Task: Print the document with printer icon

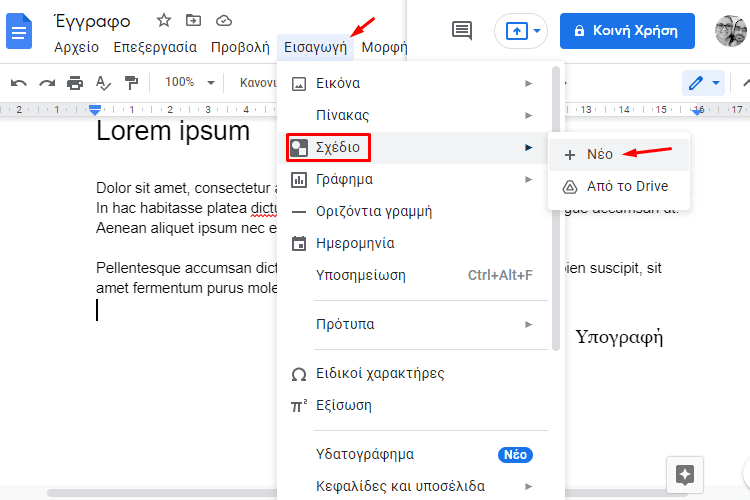Action: (75, 83)
